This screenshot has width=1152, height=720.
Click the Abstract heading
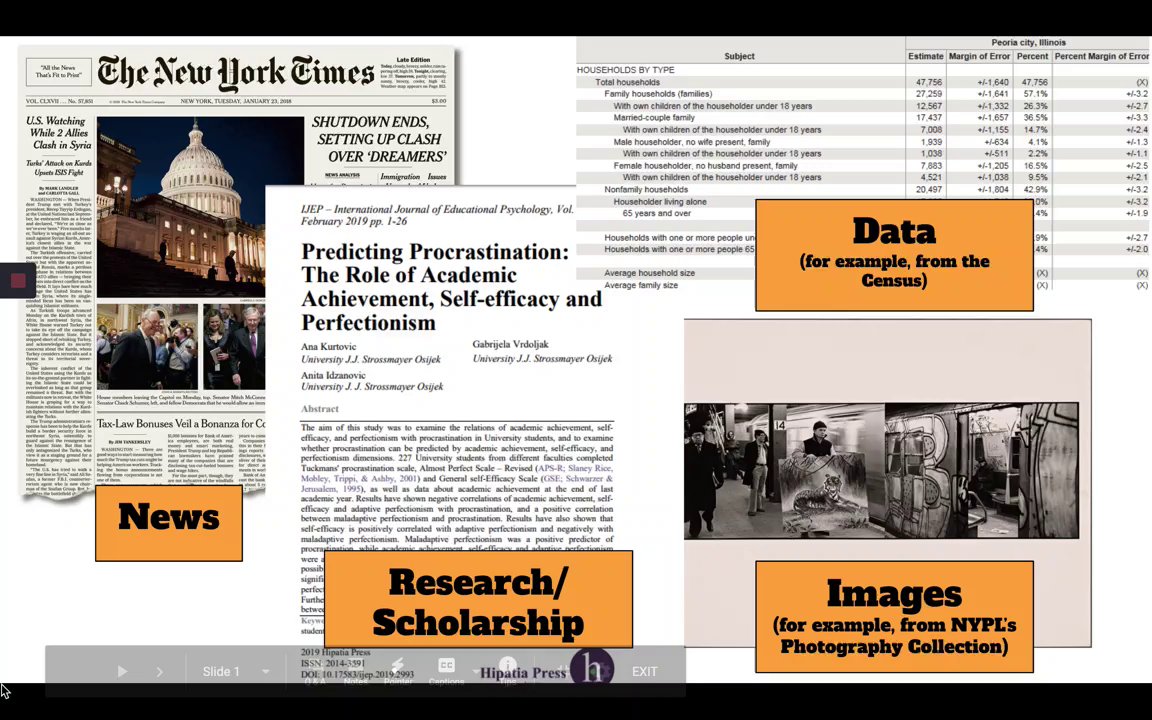(320, 408)
